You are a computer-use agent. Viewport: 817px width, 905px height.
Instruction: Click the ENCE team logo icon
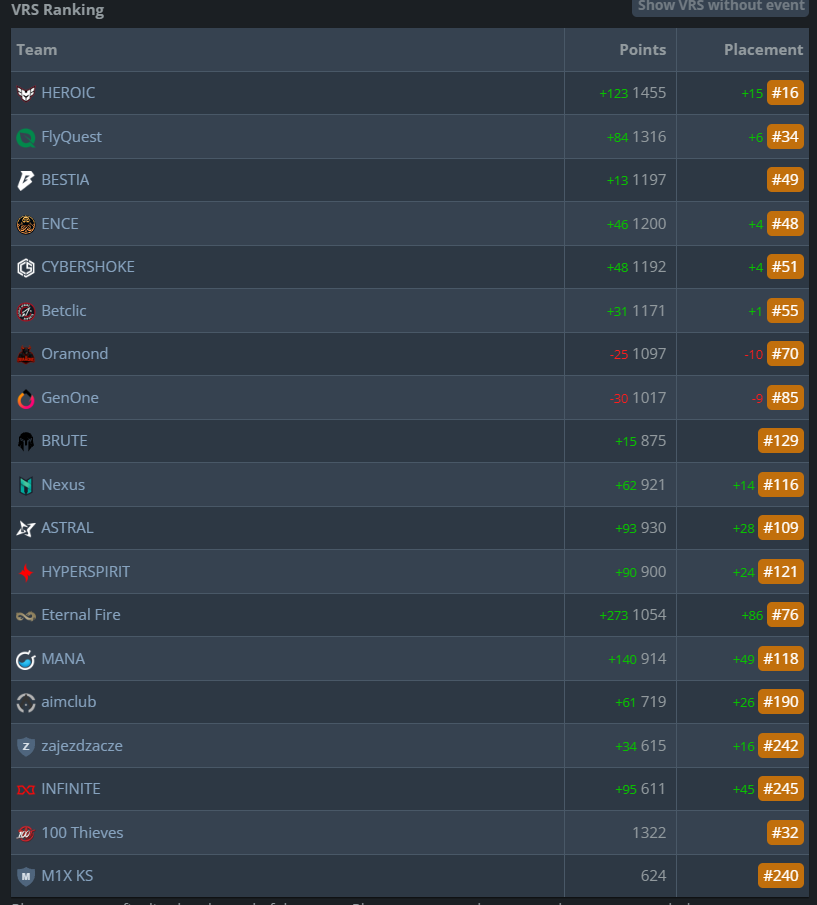coord(26,224)
